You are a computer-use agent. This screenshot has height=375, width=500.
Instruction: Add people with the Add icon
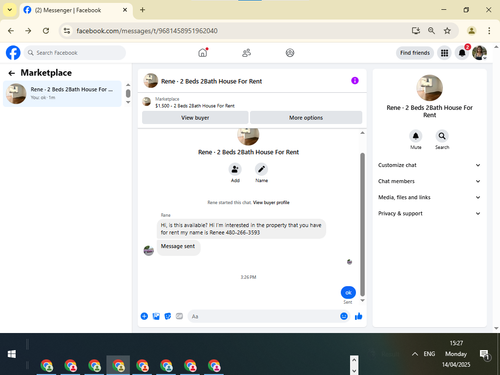click(235, 169)
